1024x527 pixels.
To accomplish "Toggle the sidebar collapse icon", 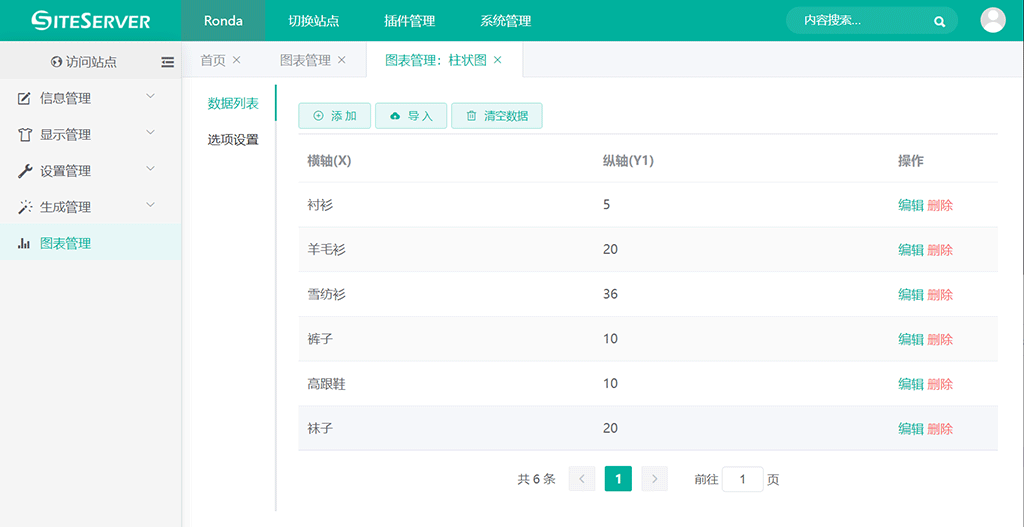I will tap(167, 62).
